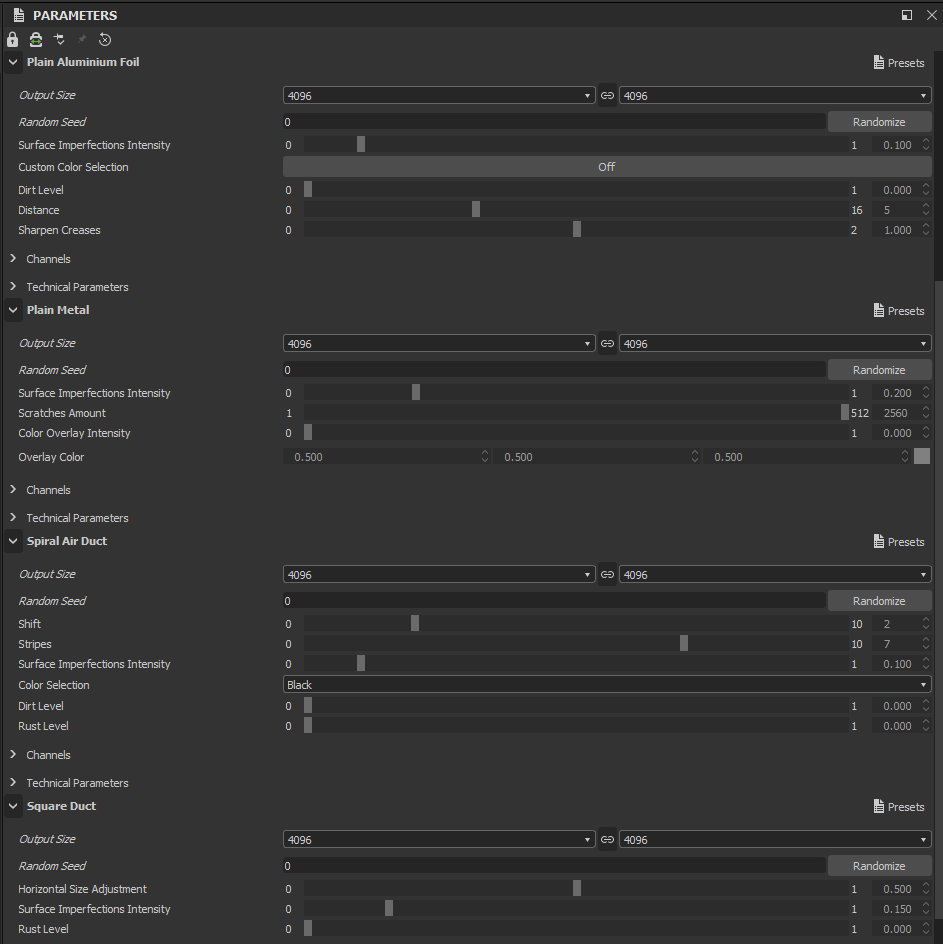Expand Channels under Plain Metal
943x944 pixels.
[13, 489]
